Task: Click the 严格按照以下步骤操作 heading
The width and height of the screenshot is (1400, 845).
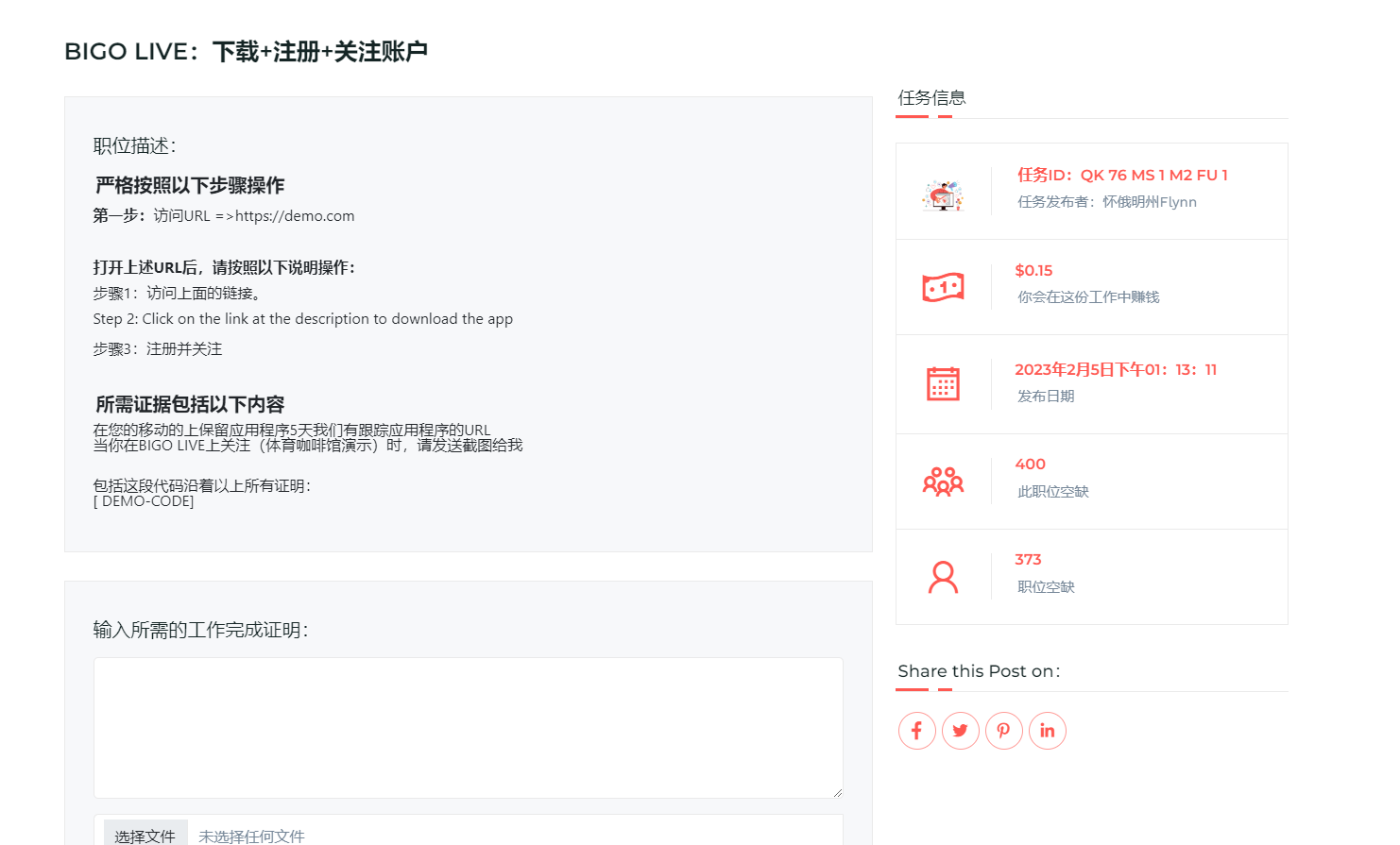Action: [189, 186]
